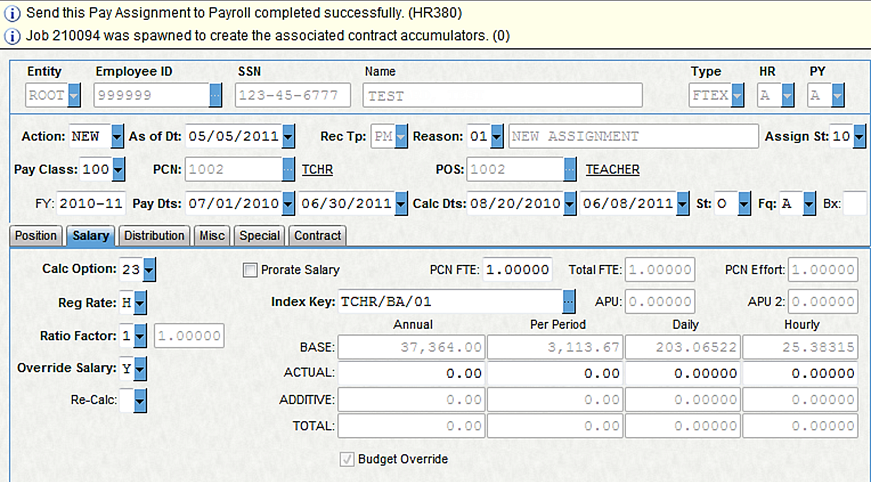Switch to the Distribution tab
Image resolution: width=871 pixels, height=482 pixels.
tap(153, 236)
